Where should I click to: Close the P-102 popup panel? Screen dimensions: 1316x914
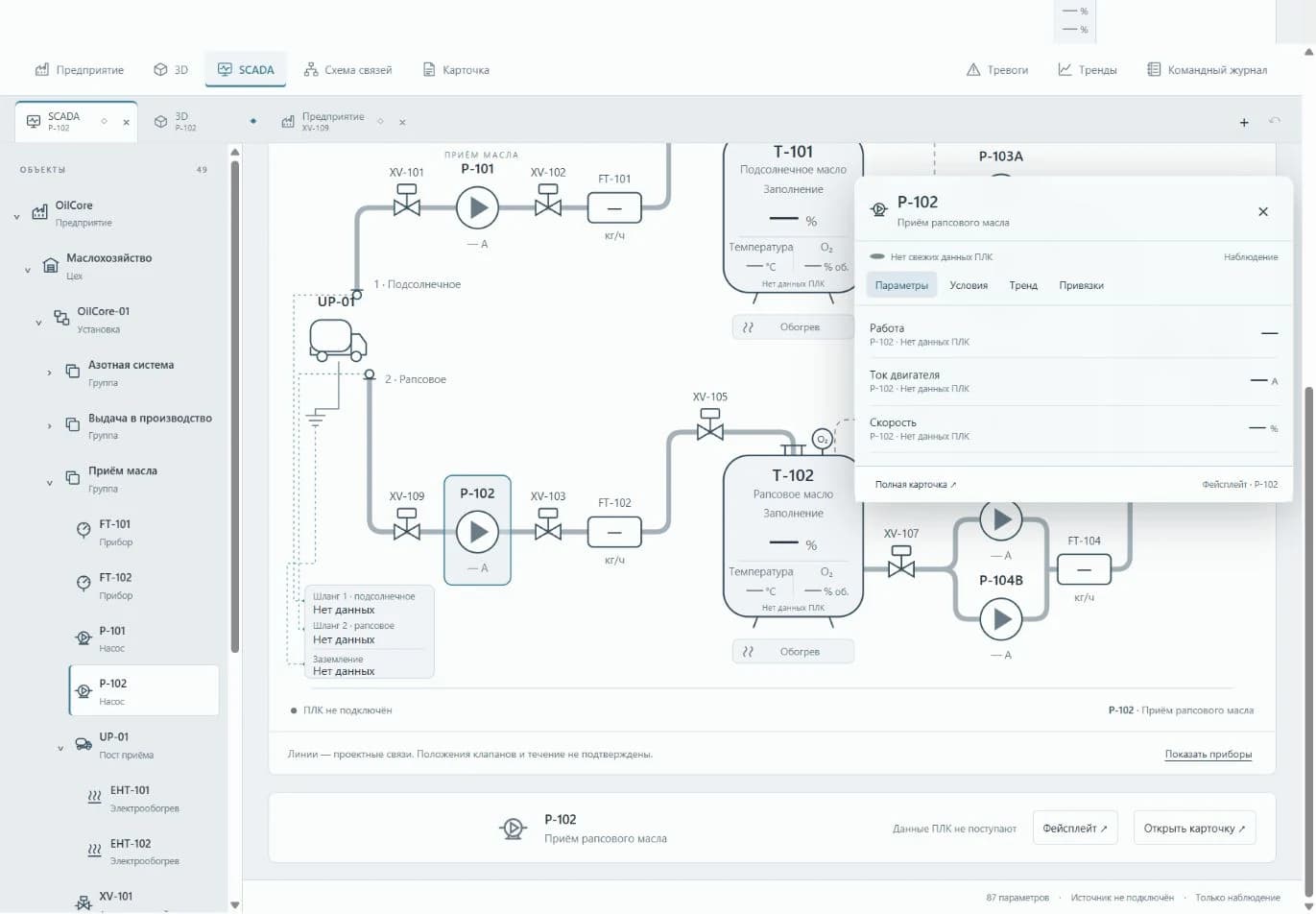coord(1263,211)
